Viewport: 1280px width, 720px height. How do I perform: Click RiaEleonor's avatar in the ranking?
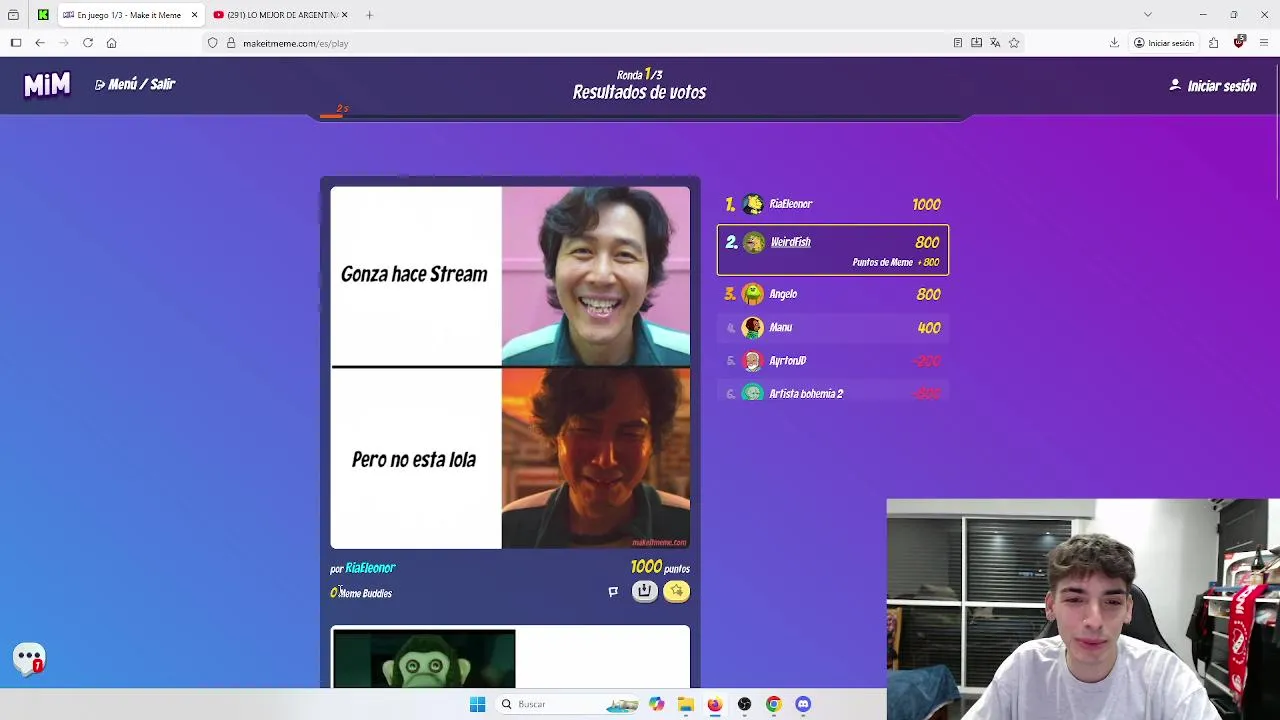753,204
